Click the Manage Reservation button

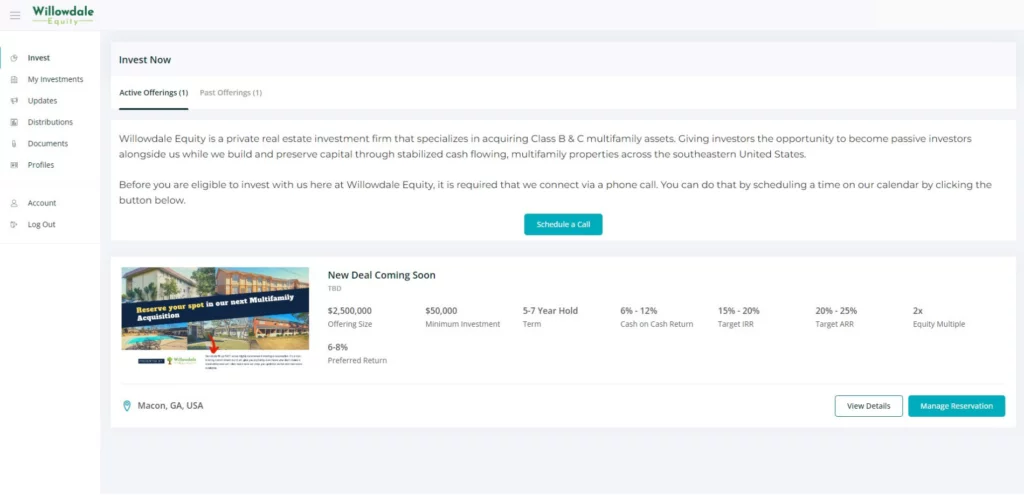tap(957, 406)
